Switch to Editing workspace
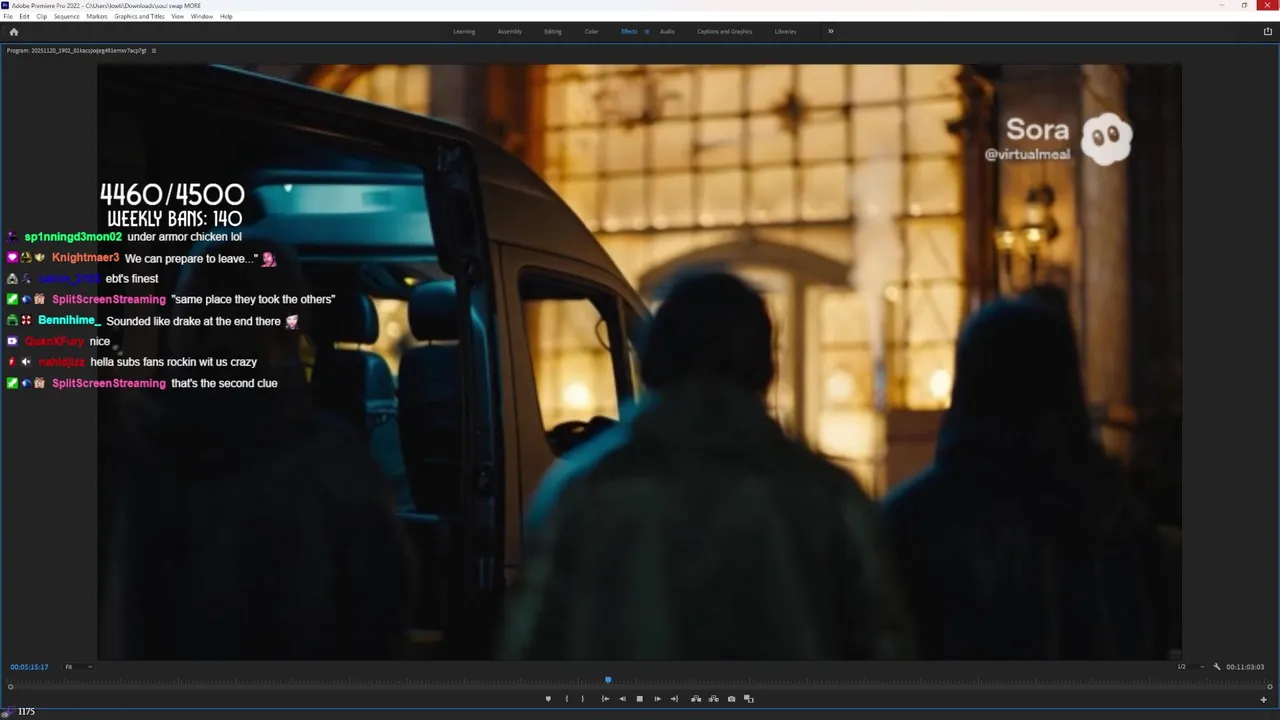The image size is (1280, 720). click(x=553, y=31)
